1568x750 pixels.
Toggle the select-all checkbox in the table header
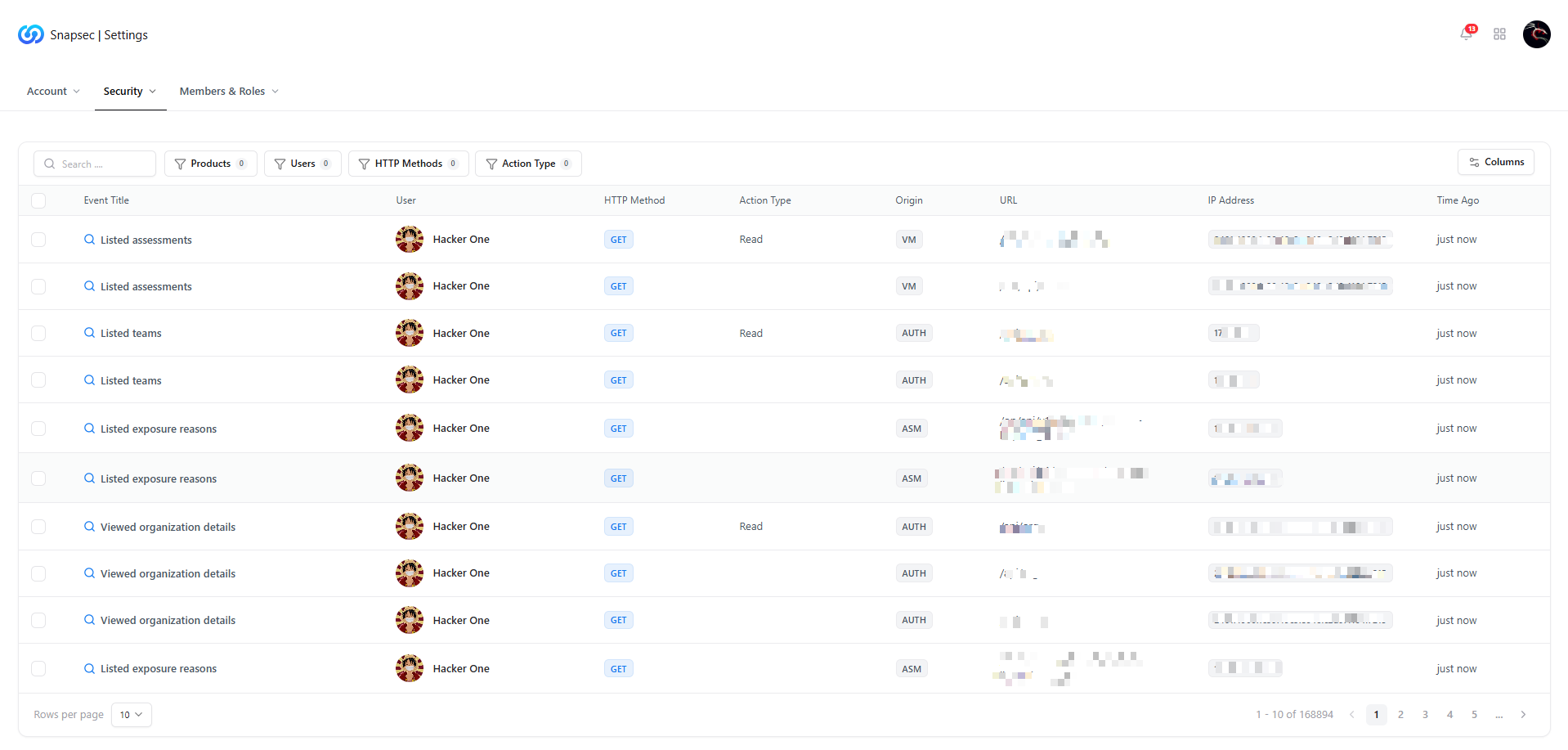point(38,200)
